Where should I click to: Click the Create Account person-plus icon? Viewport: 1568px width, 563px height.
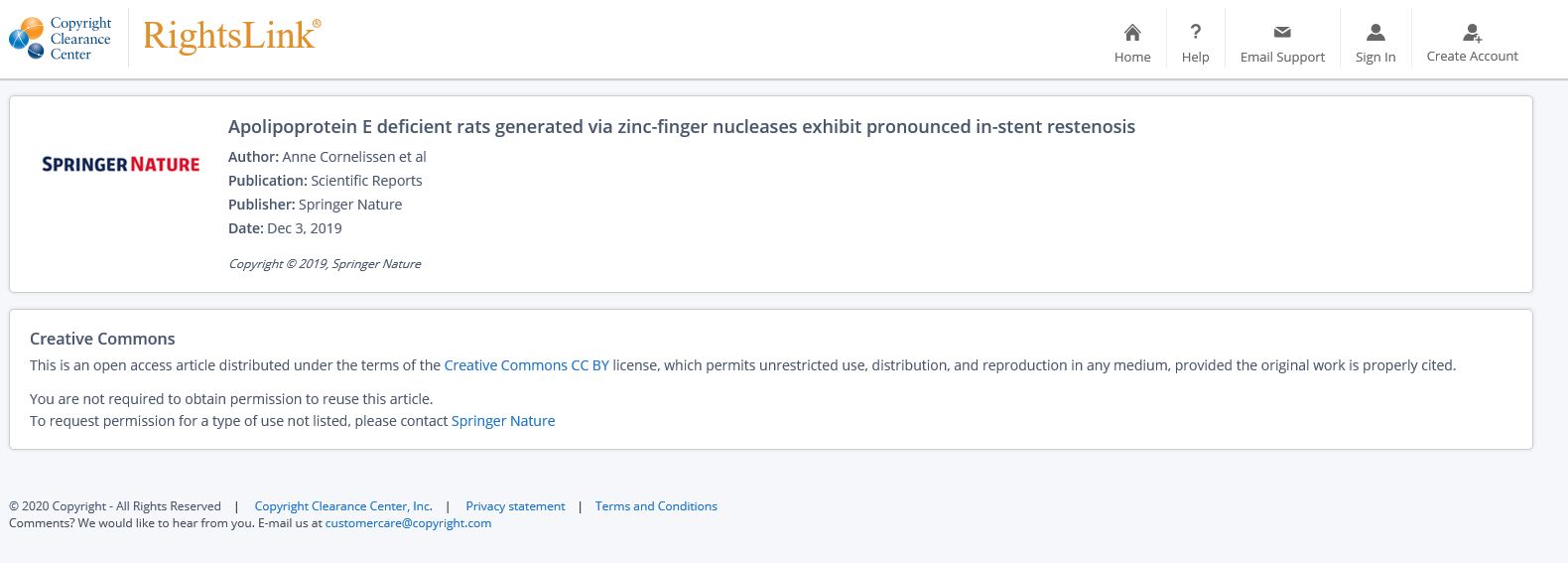click(x=1472, y=33)
